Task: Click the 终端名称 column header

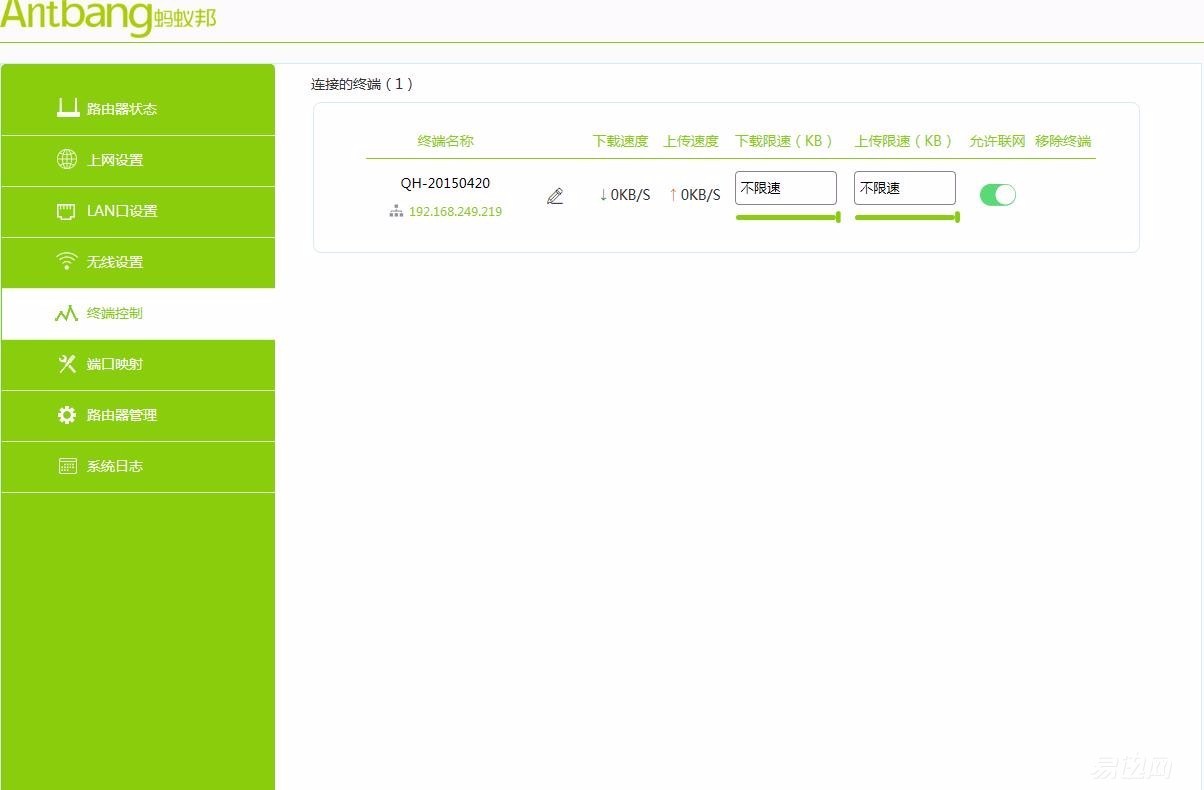Action: 446,141
